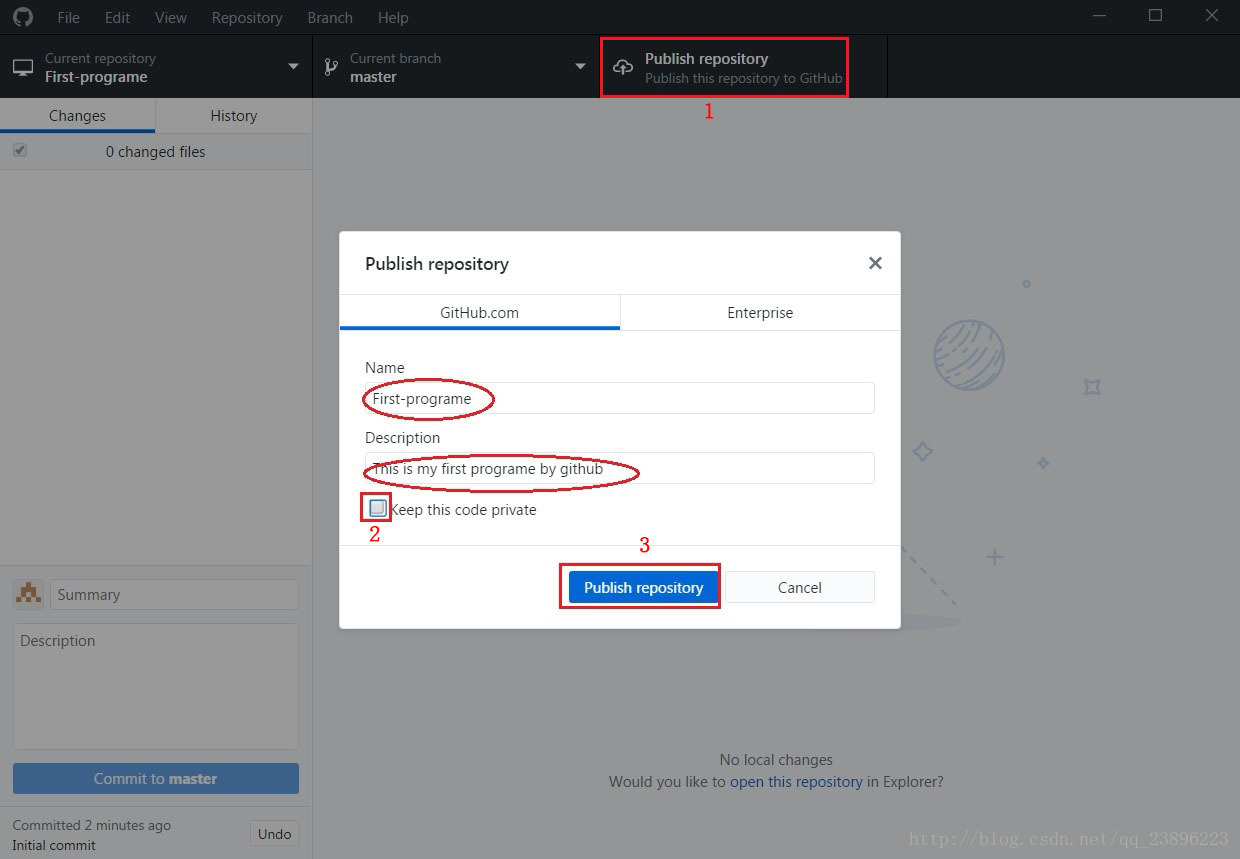The image size is (1240, 859).
Task: Enable Keep this code private checkbox
Action: 377,508
